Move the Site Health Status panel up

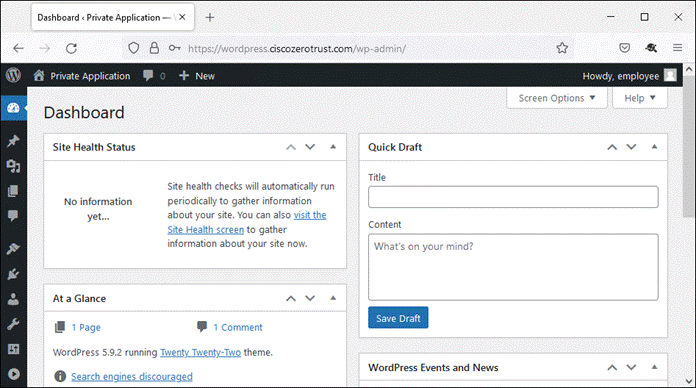coord(291,147)
